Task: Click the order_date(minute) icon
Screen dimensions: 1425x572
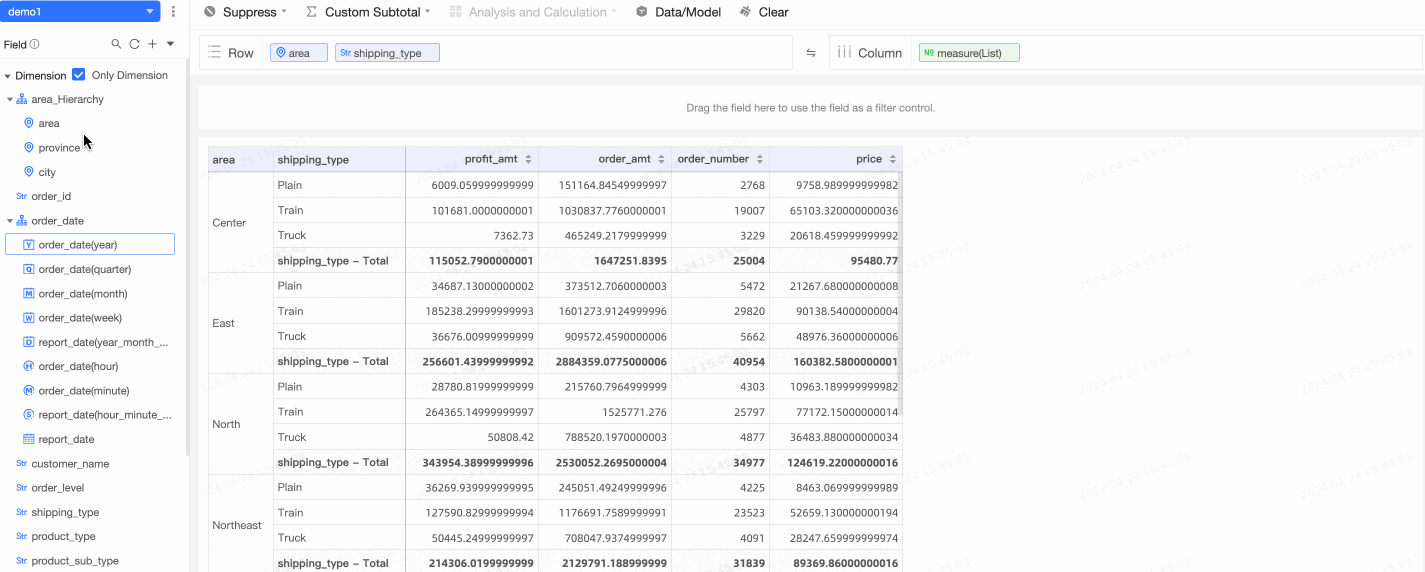Action: pyautogui.click(x=29, y=391)
